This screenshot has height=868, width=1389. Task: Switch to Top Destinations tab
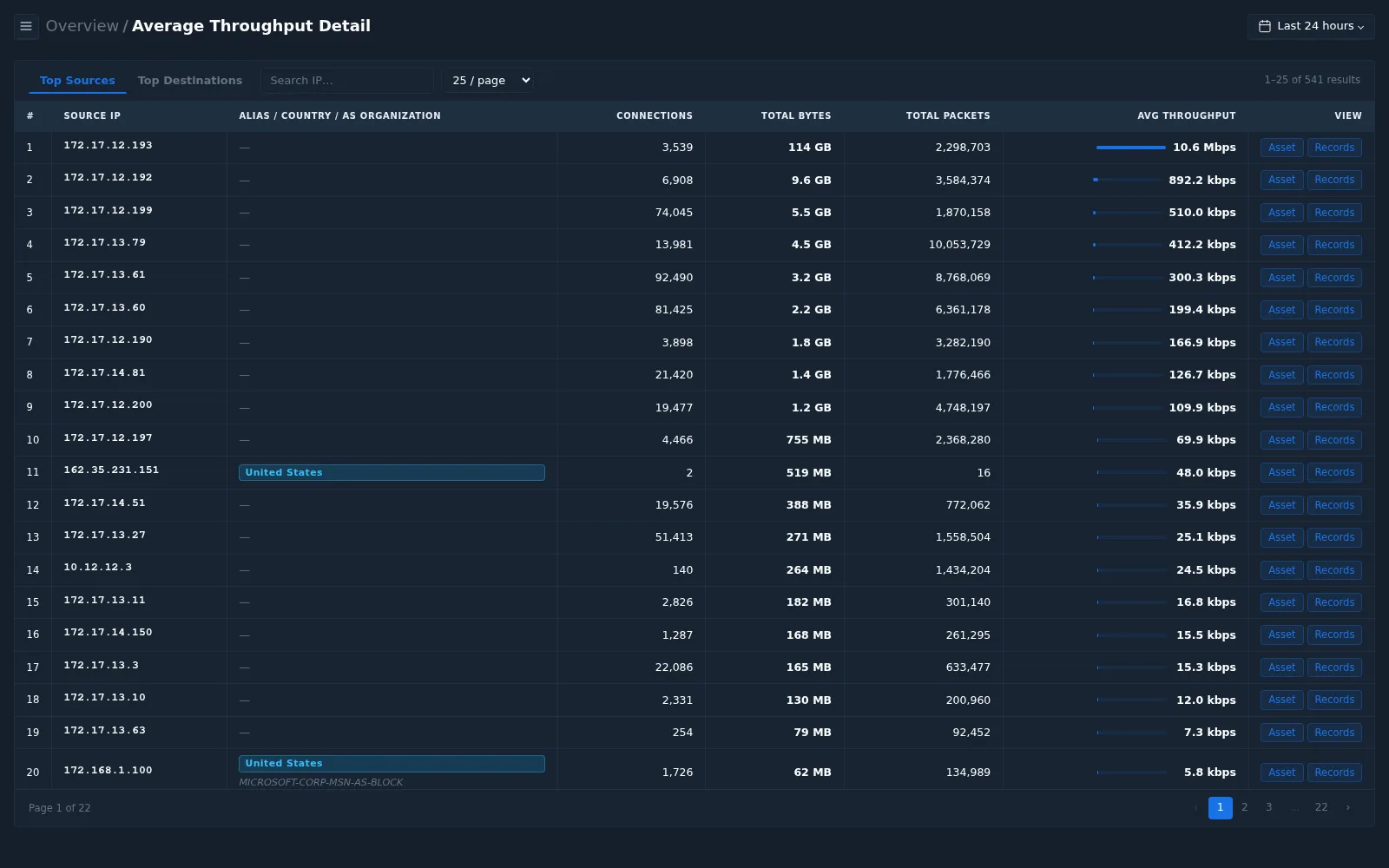[190, 81]
